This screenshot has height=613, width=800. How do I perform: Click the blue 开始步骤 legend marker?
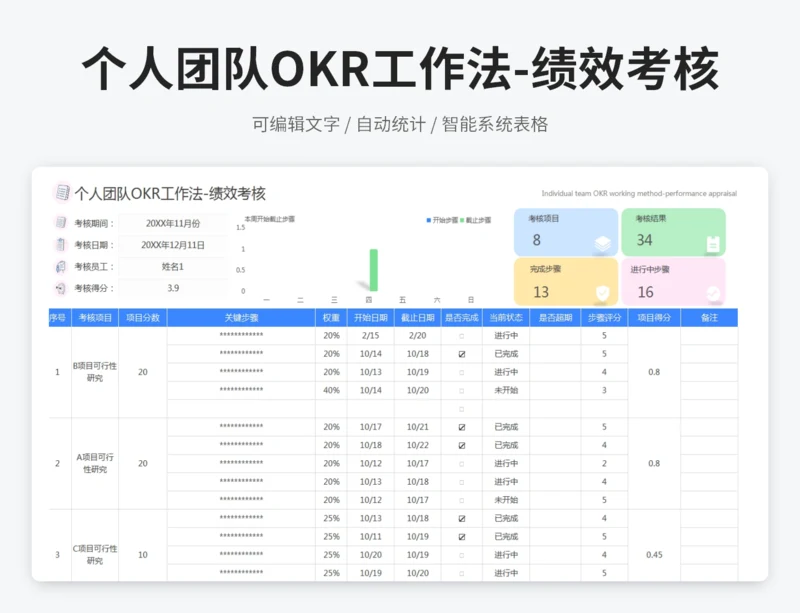tap(429, 220)
